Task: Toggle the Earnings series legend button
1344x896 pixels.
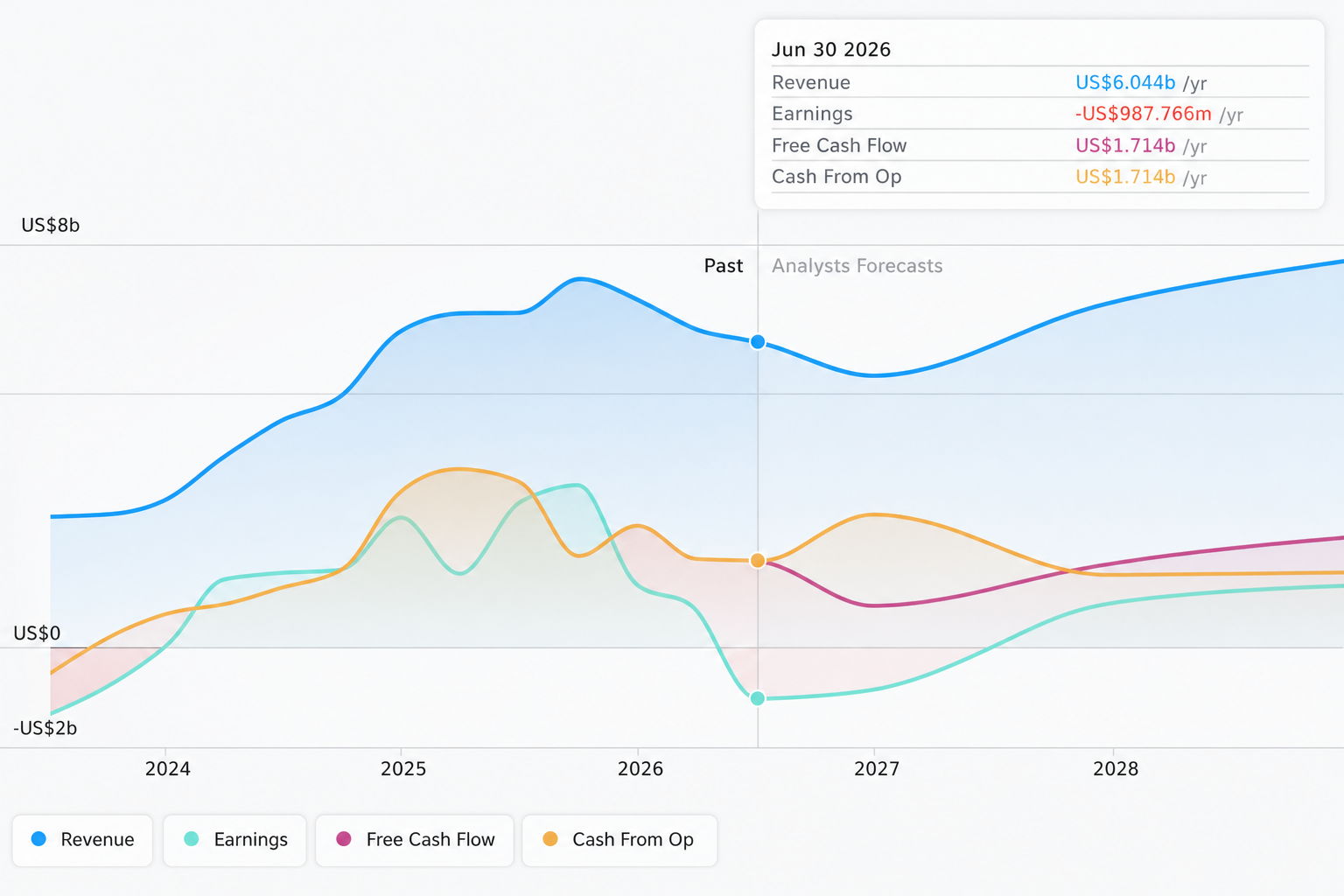Action: point(234,840)
